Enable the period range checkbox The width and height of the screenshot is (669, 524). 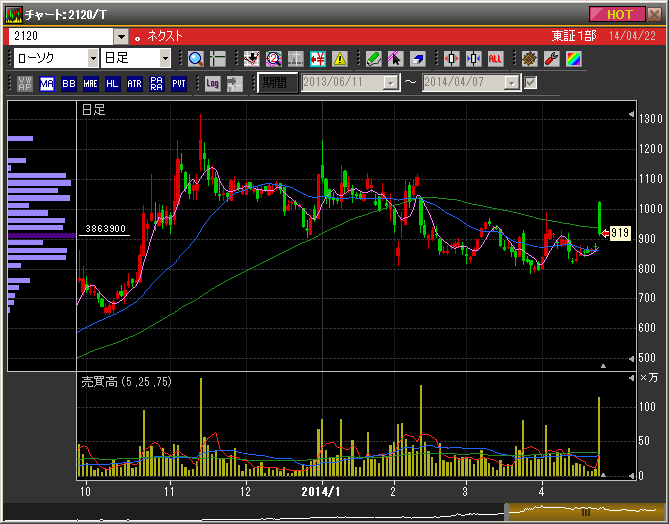[531, 83]
